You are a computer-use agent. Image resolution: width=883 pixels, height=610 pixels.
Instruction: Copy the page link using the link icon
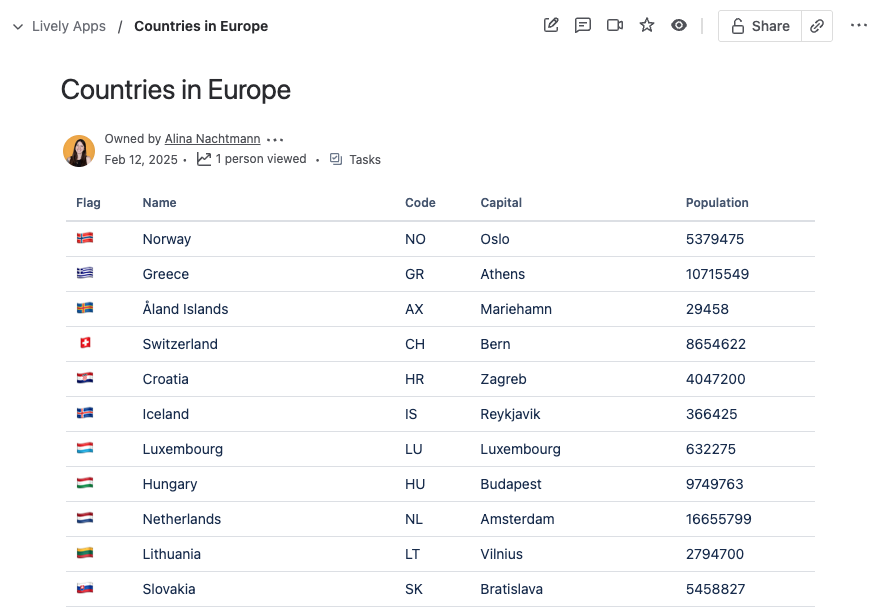(x=817, y=25)
